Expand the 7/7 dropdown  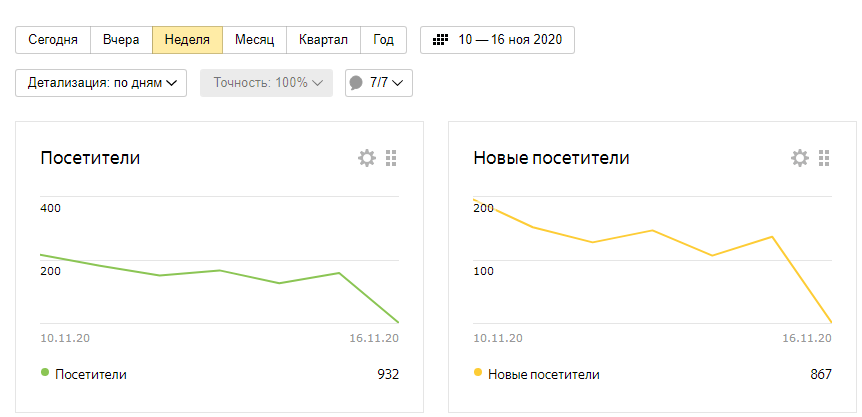pyautogui.click(x=387, y=83)
